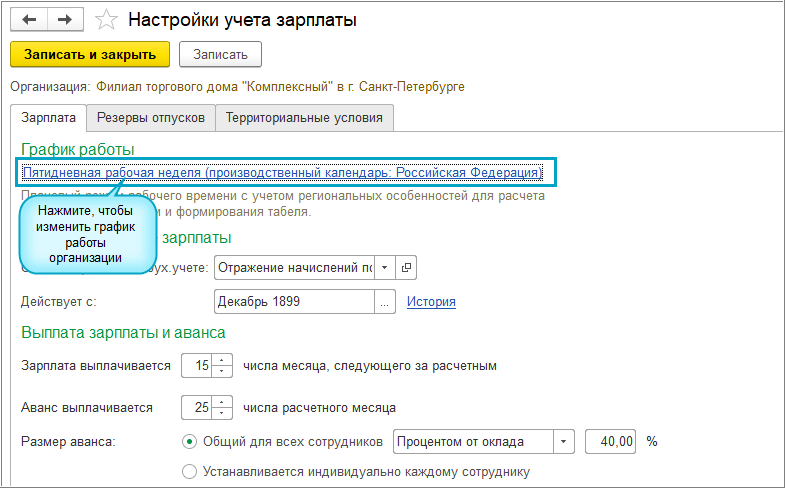Add page to favorites with star icon

pos(105,20)
